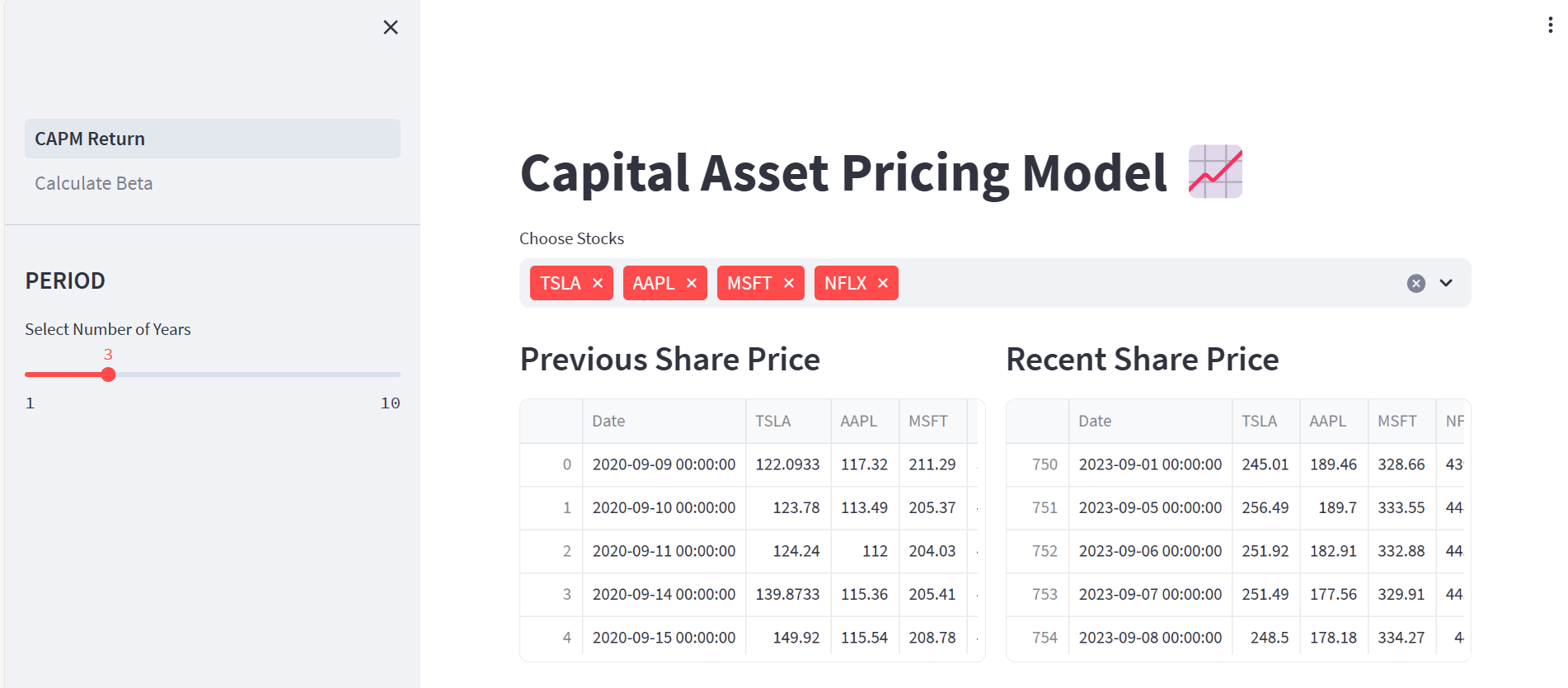
Task: Clear all selected stocks at once
Action: click(1415, 283)
